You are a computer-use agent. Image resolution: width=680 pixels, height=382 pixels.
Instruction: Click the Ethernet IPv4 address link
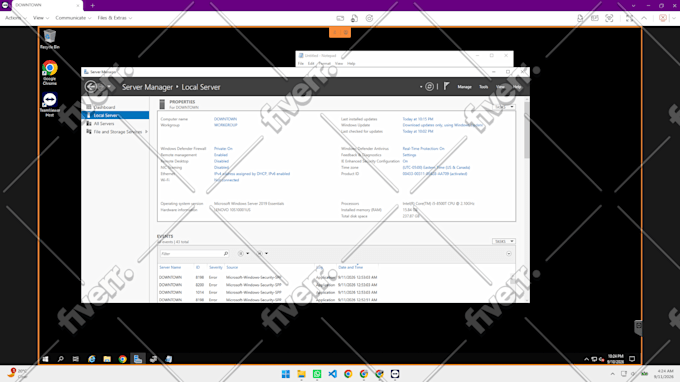252,173
